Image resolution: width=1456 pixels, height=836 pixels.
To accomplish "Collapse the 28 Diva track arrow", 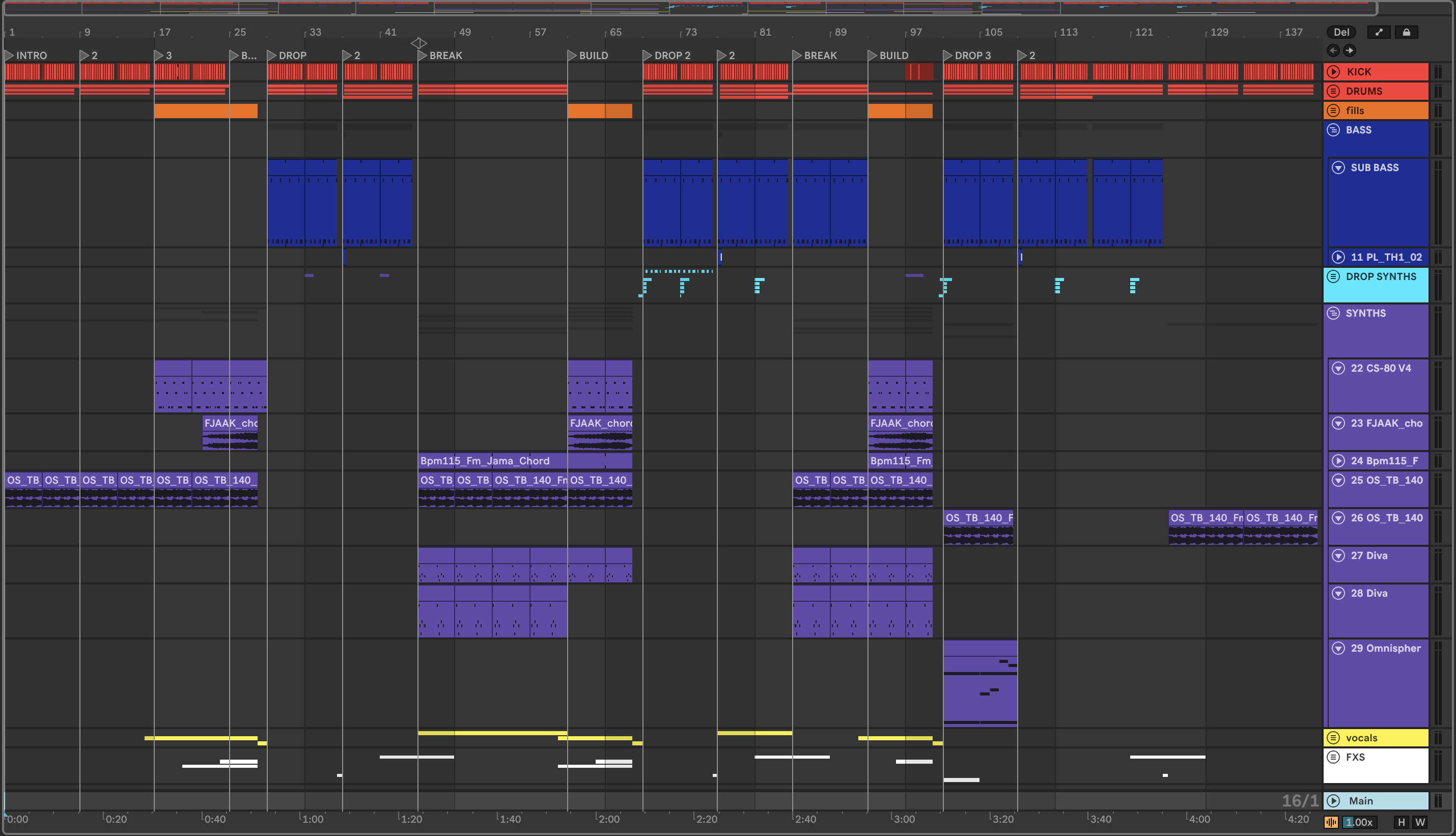I will click(x=1338, y=593).
